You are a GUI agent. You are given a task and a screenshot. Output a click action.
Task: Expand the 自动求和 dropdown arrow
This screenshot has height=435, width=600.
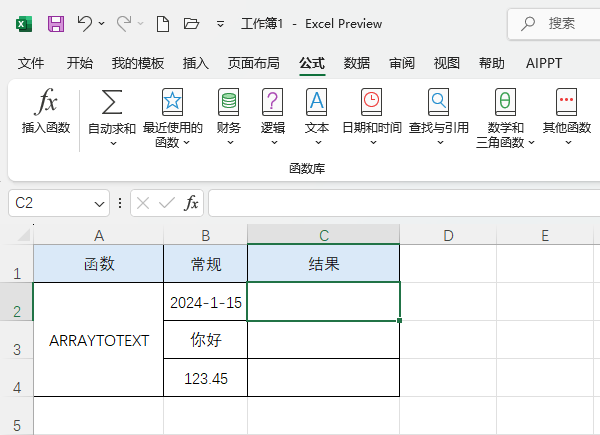pos(113,144)
